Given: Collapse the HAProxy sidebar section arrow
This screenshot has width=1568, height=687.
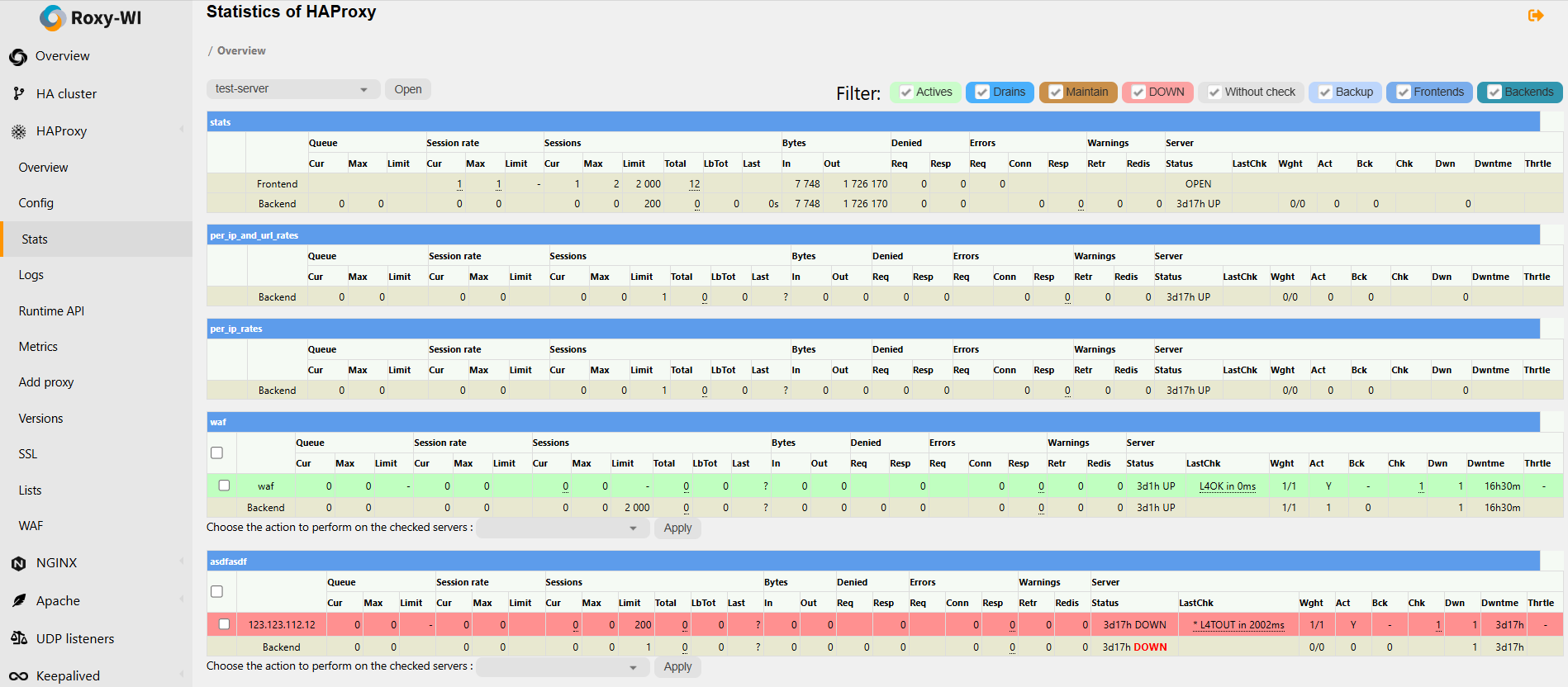Looking at the screenshot, I should click(x=182, y=130).
